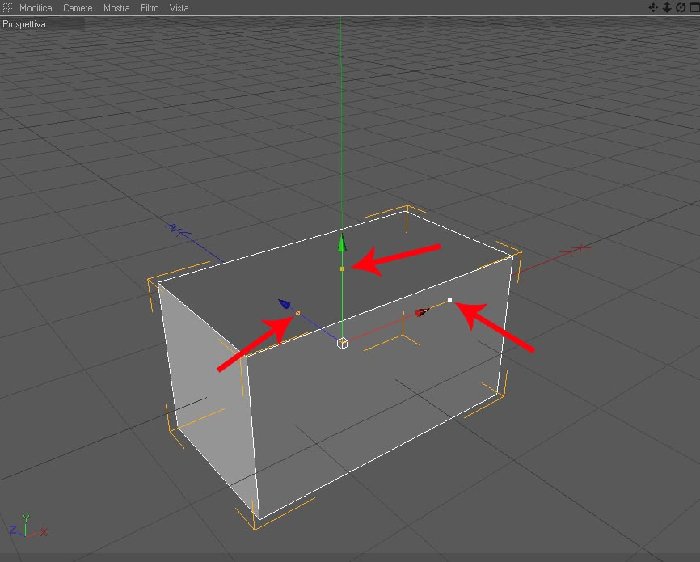
Task: Click the blue Z axis arrowhead
Action: 284,304
